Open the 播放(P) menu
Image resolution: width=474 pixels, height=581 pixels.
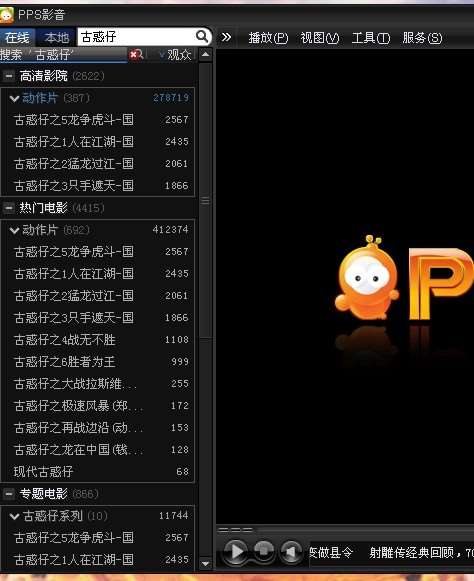pyautogui.click(x=268, y=38)
